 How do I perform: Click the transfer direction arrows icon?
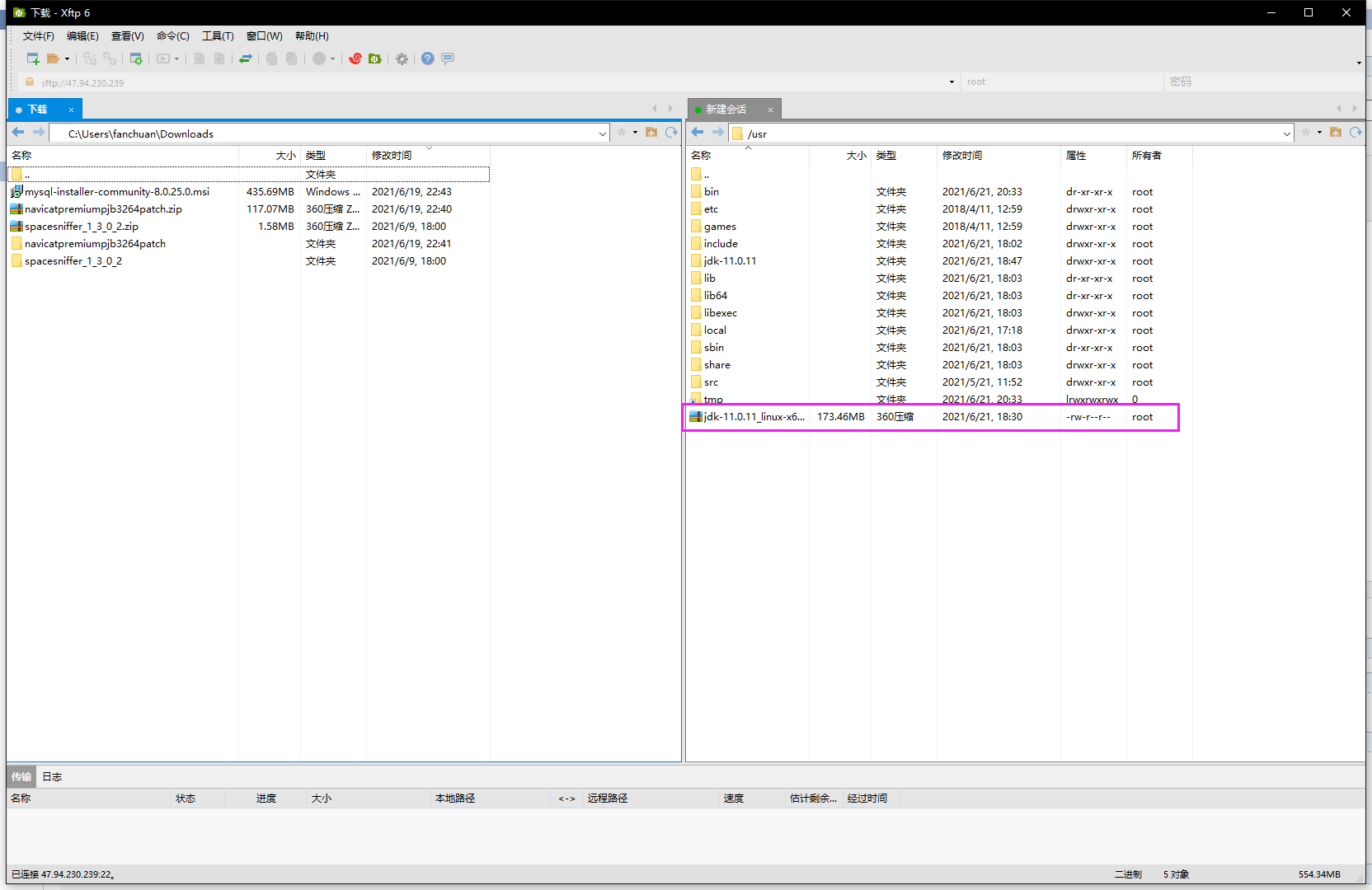click(x=245, y=59)
